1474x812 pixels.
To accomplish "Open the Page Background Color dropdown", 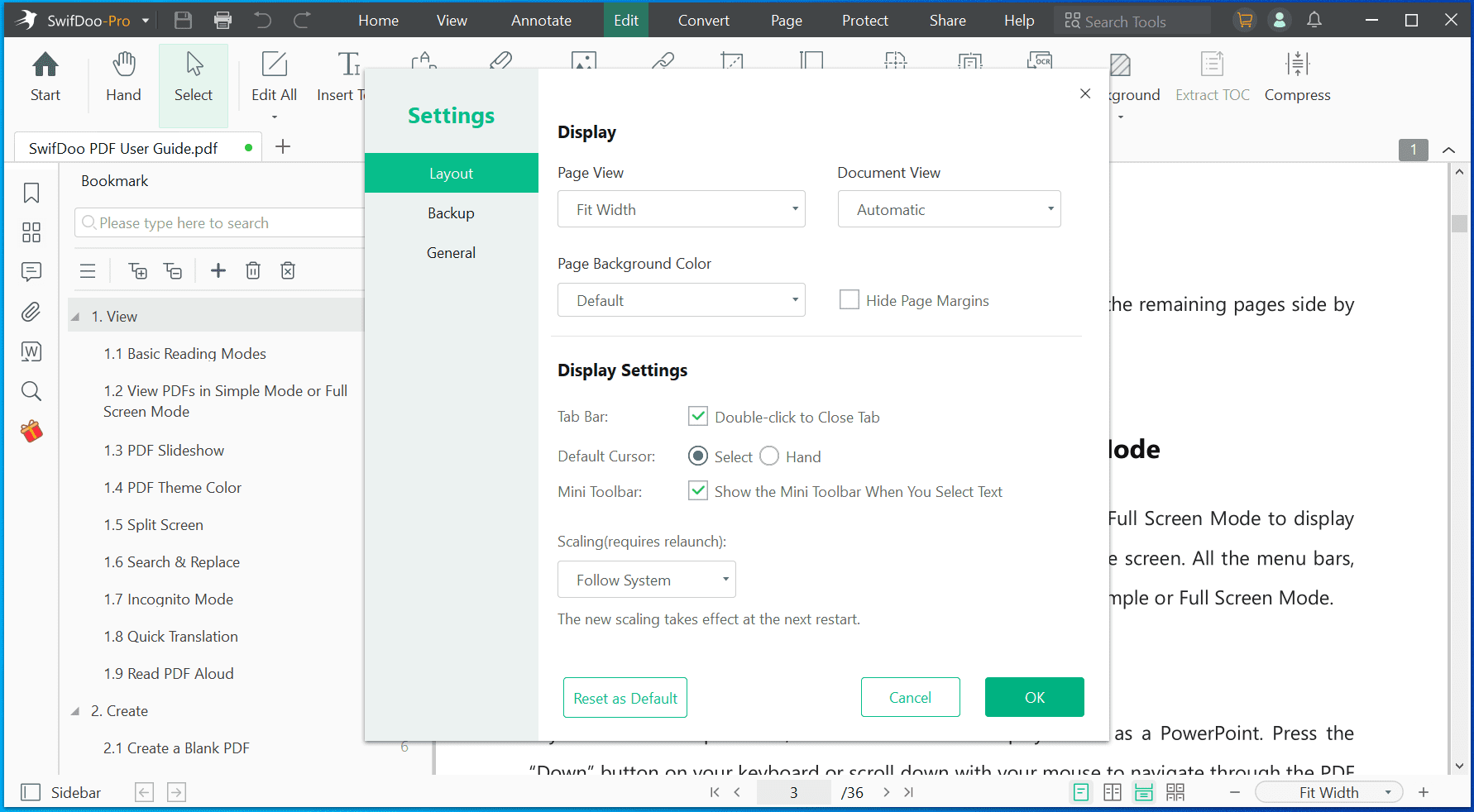I will [x=682, y=300].
